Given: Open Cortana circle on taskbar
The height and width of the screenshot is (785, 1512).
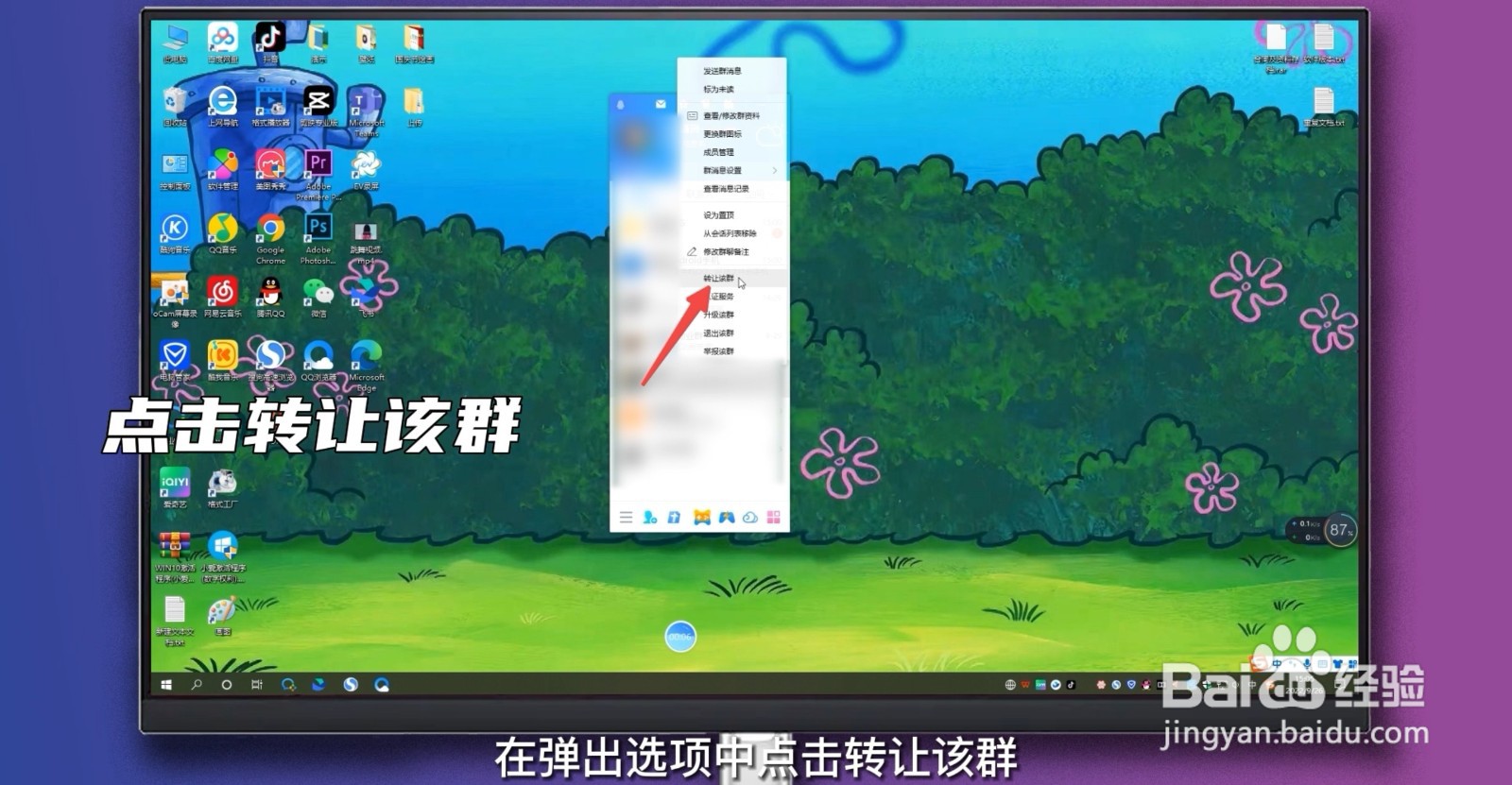Looking at the screenshot, I should tap(227, 684).
